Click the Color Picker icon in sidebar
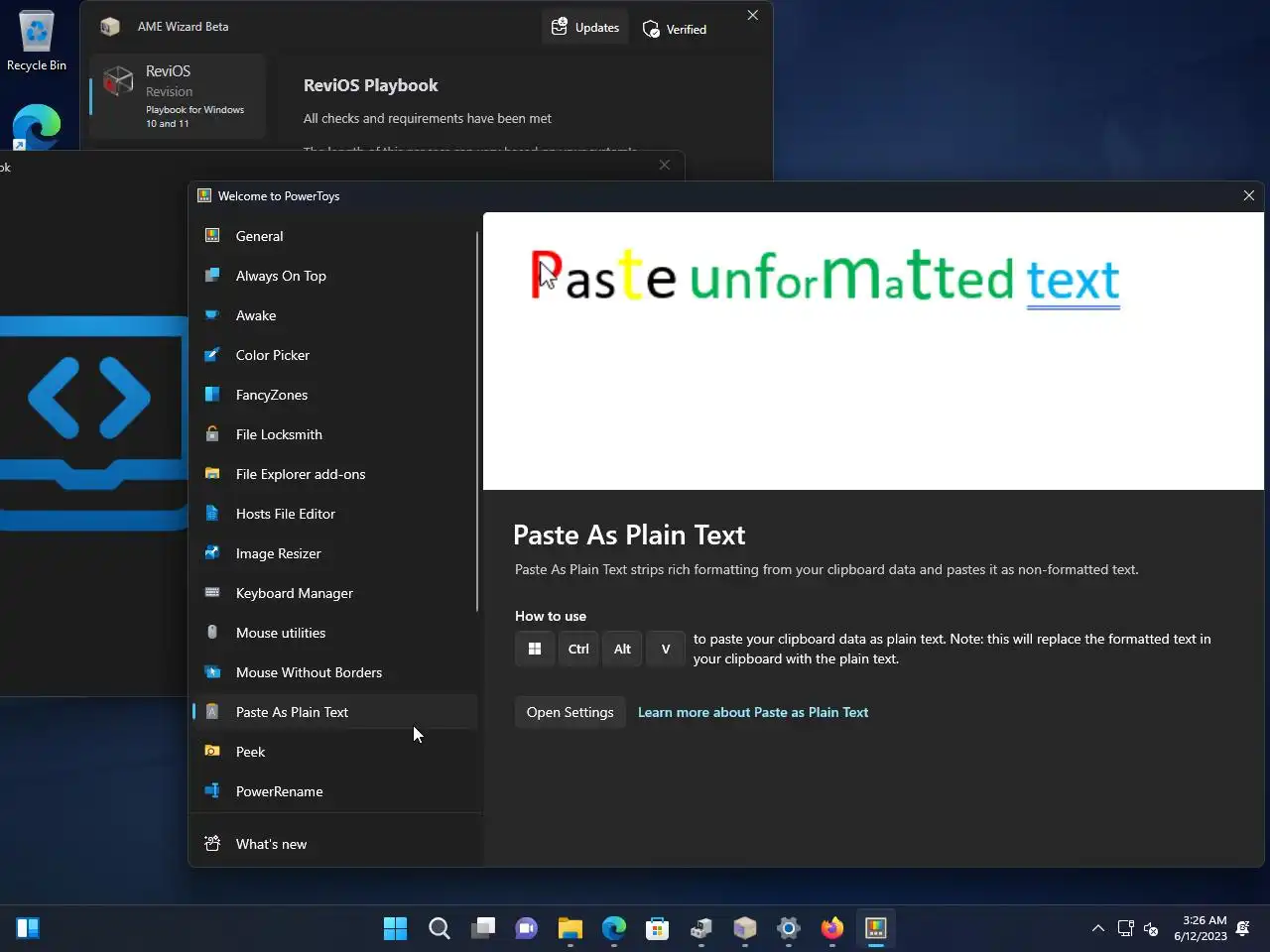 [212, 355]
